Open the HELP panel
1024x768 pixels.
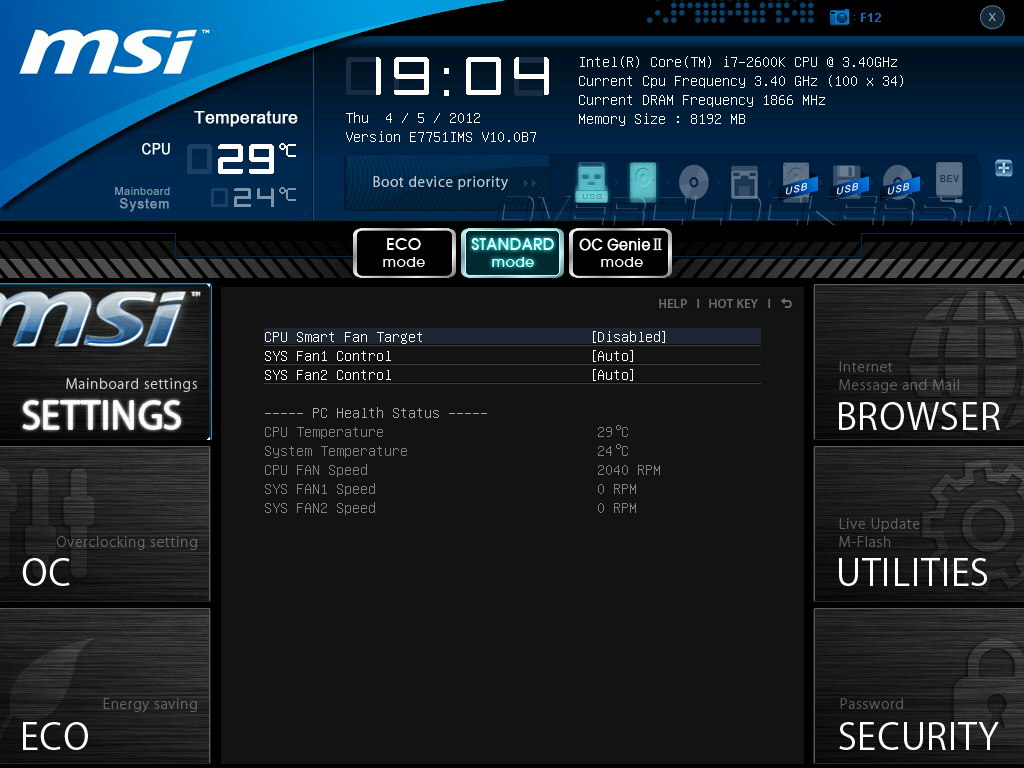[x=672, y=304]
